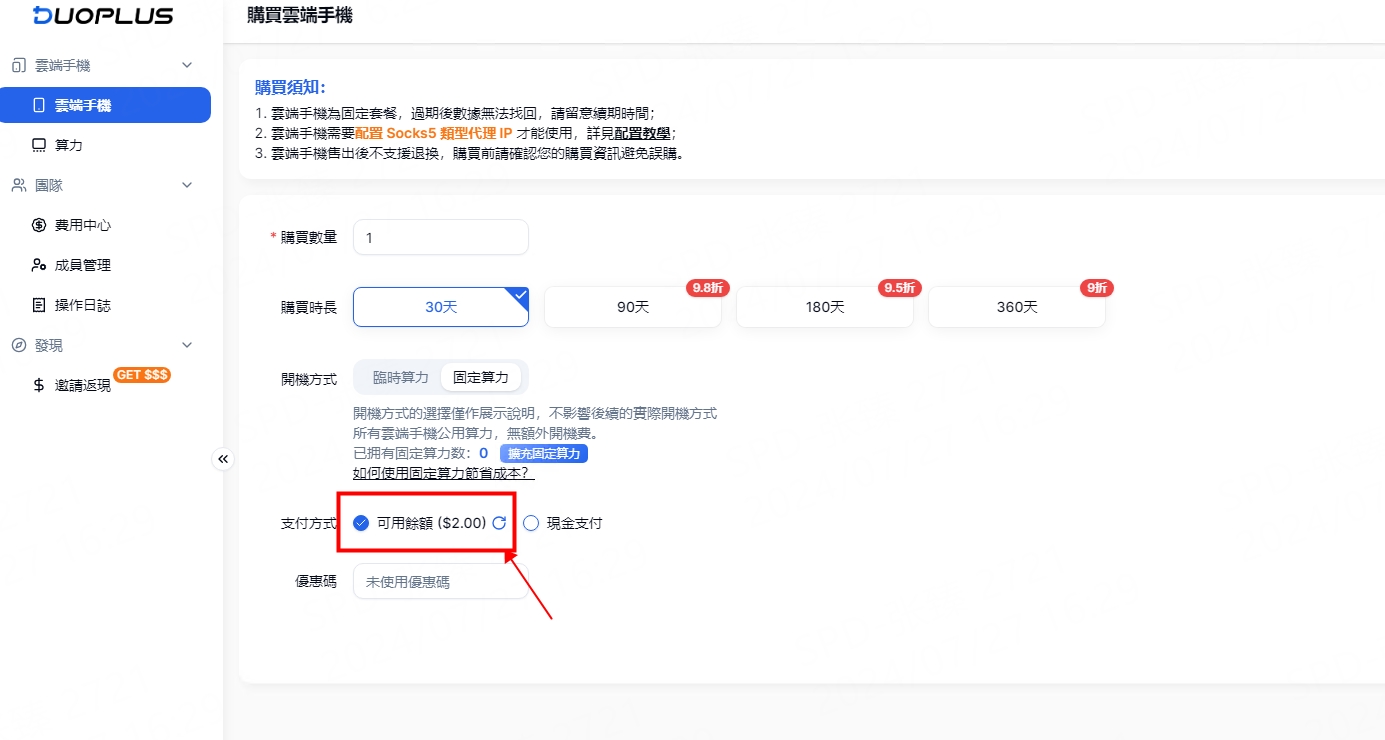Image resolution: width=1385 pixels, height=740 pixels.
Task: Refresh the available balance amount
Action: [x=499, y=523]
